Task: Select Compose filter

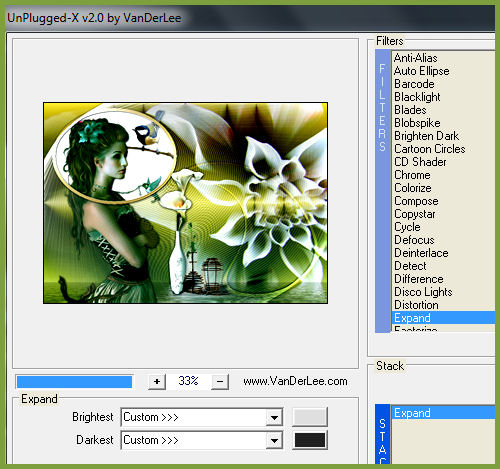Action: tap(443, 201)
